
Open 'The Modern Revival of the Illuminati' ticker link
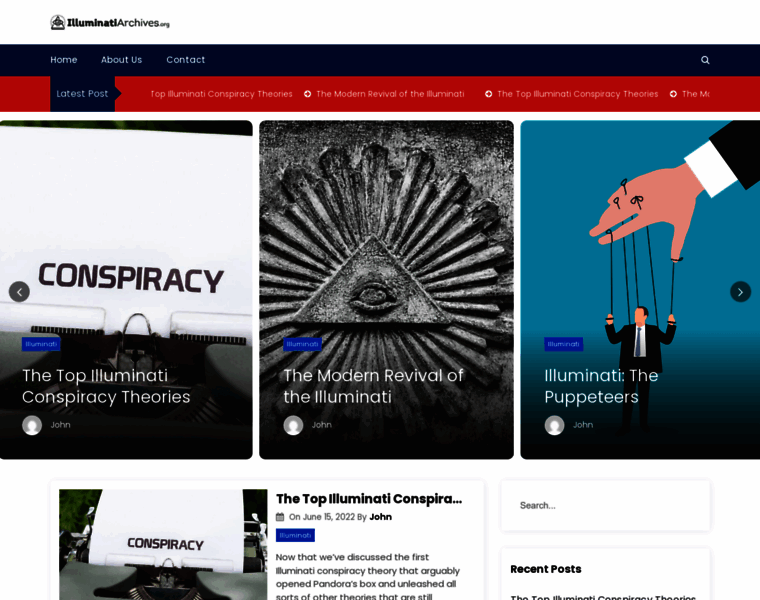pyautogui.click(x=390, y=94)
